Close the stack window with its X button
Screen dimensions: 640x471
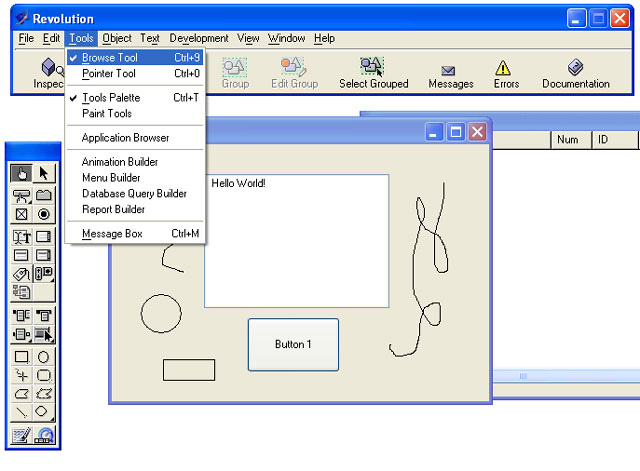(477, 132)
